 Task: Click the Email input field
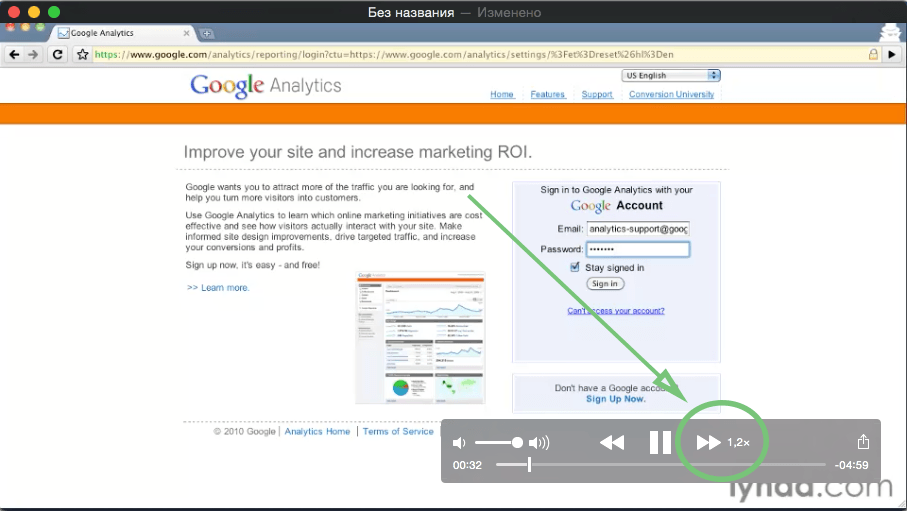coord(638,229)
